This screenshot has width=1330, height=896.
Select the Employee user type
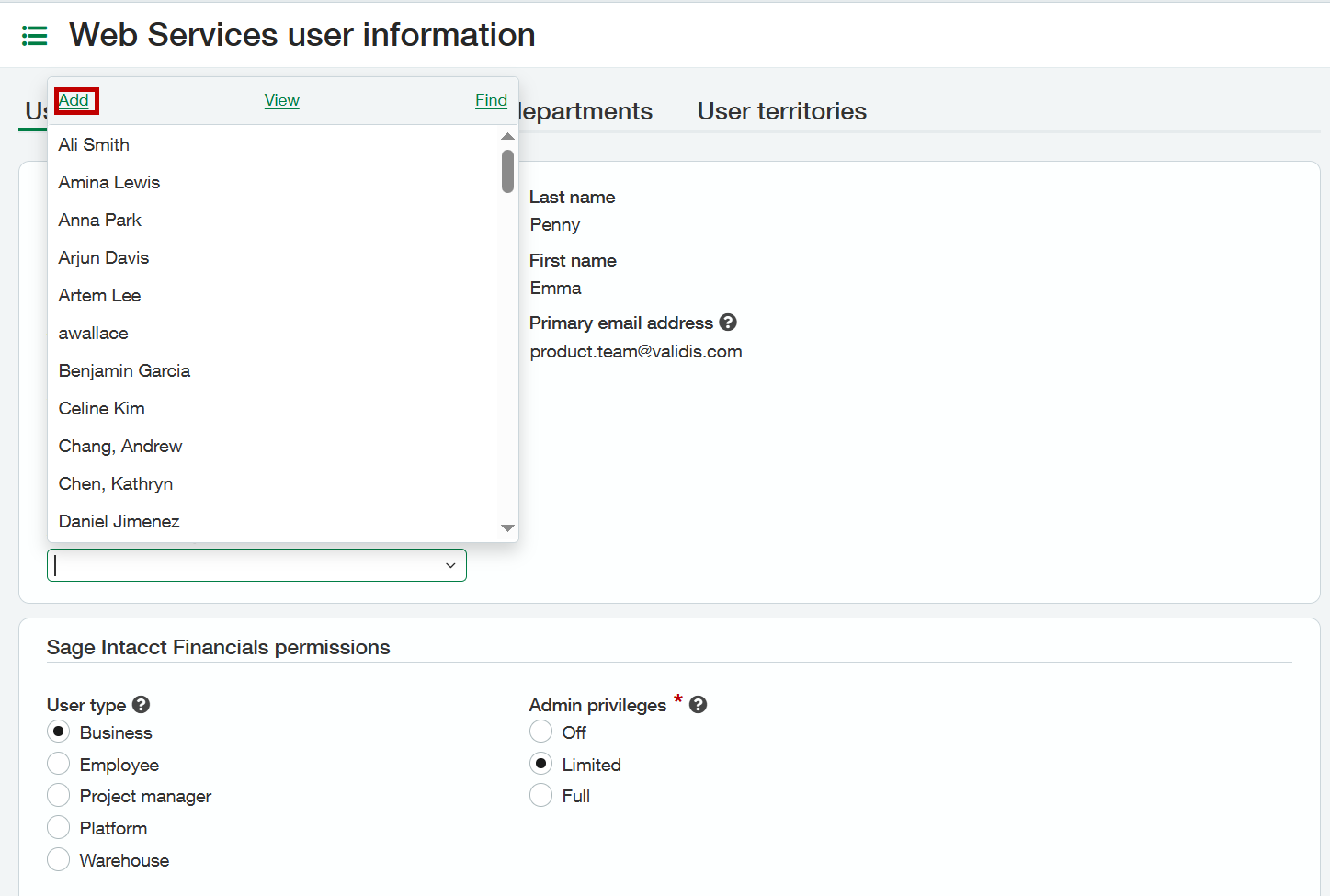pos(59,765)
